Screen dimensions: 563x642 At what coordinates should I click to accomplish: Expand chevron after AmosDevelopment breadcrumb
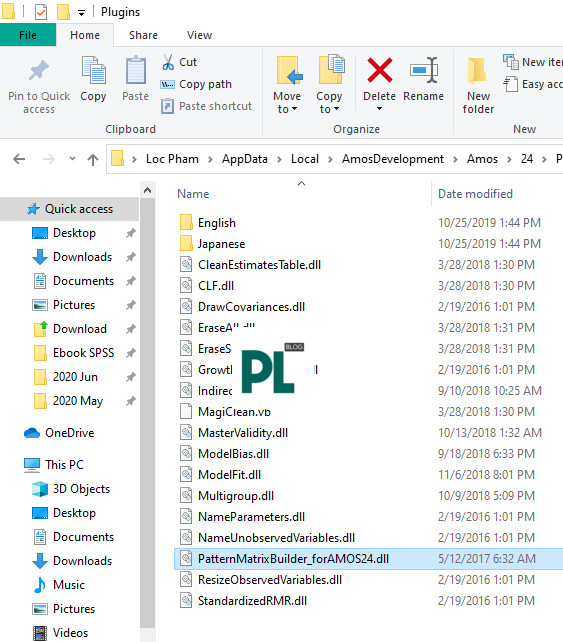tap(455, 159)
